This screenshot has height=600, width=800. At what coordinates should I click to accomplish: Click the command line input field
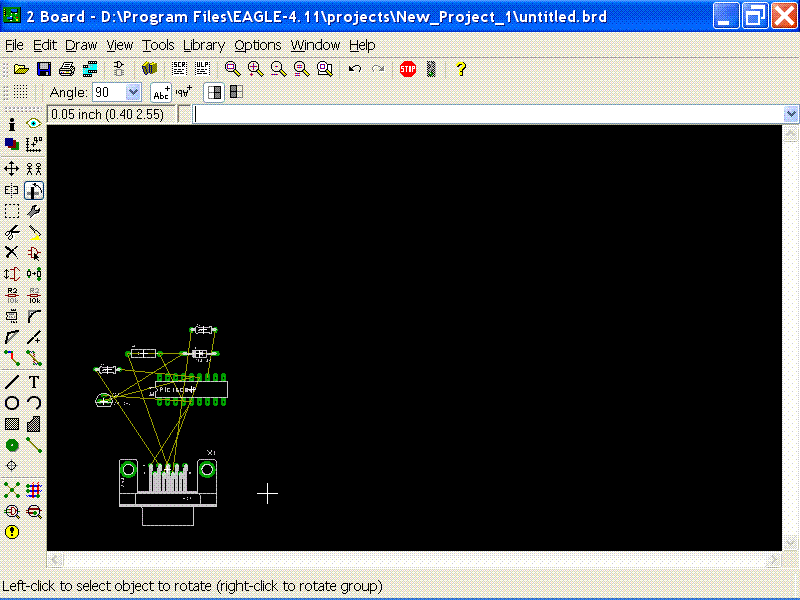(488, 114)
